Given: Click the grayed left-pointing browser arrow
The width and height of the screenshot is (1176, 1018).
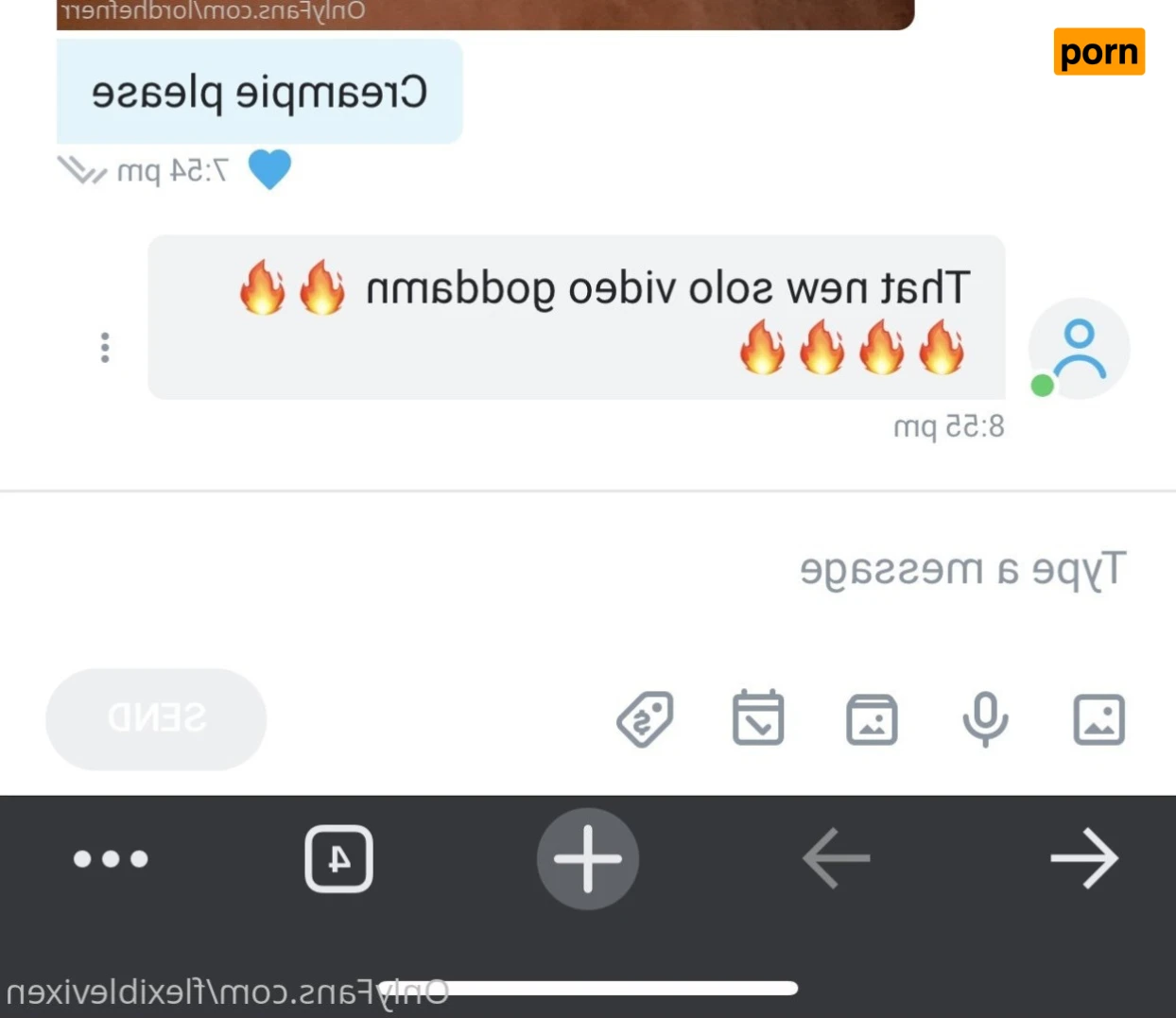Looking at the screenshot, I should tap(836, 858).
